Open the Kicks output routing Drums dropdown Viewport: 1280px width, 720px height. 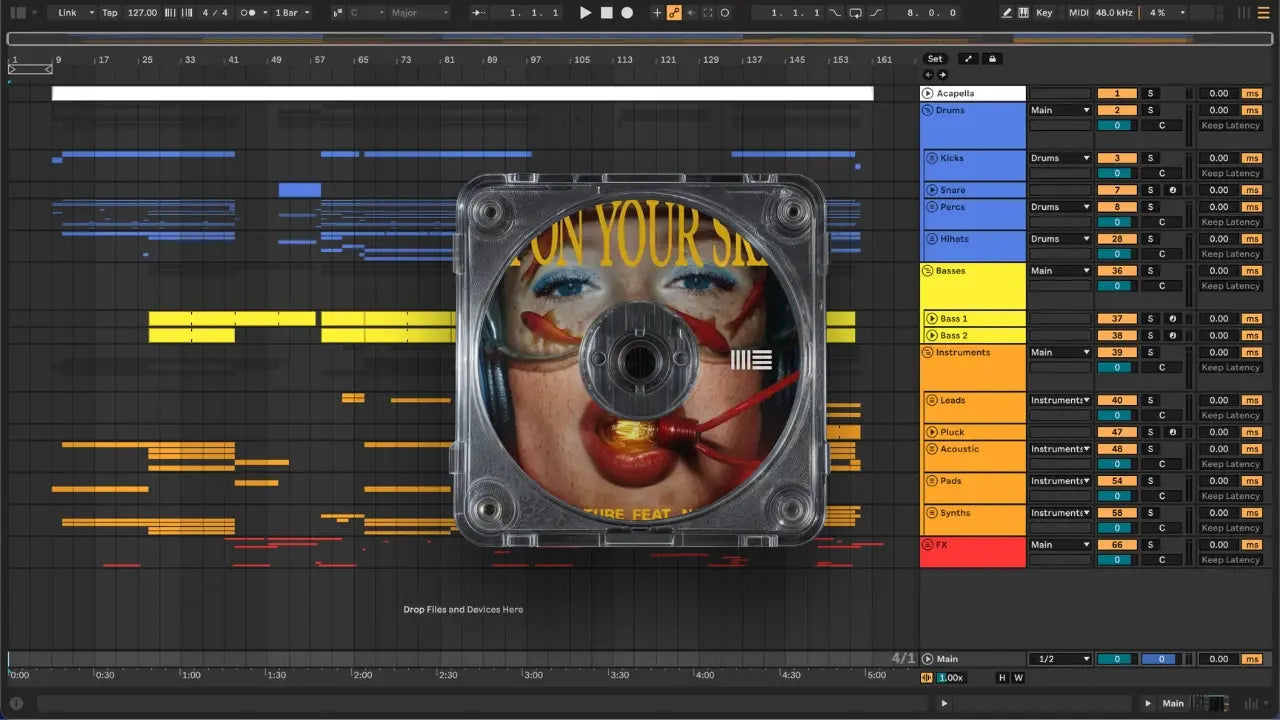click(1060, 158)
